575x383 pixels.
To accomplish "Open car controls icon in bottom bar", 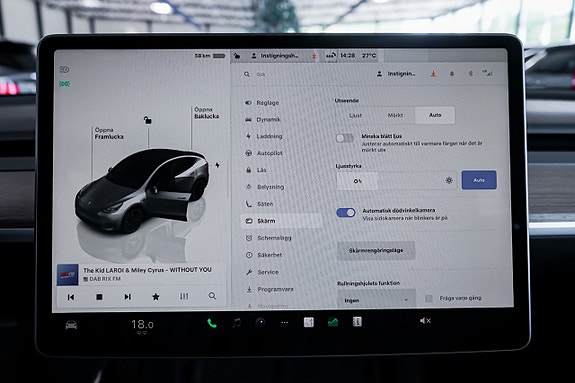I will tap(71, 325).
